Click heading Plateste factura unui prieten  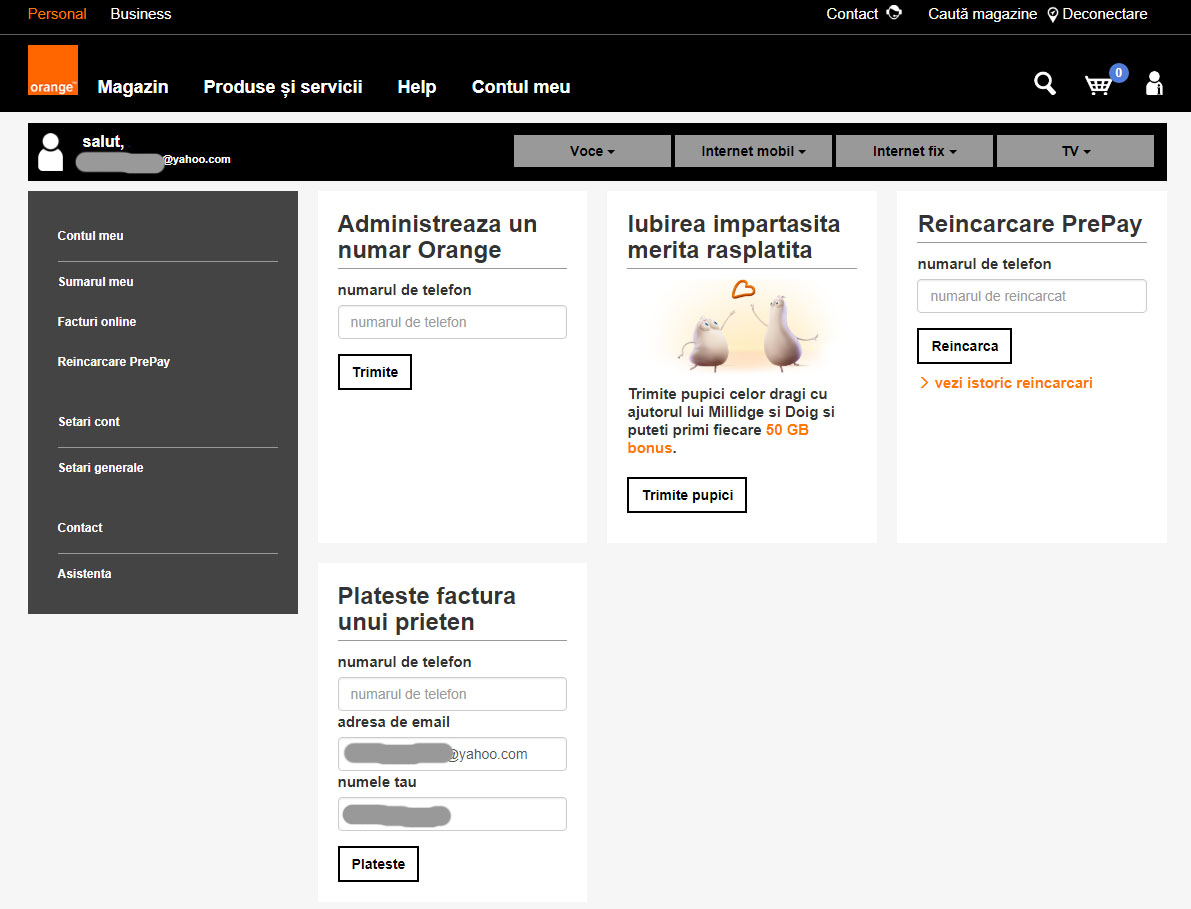[427, 609]
